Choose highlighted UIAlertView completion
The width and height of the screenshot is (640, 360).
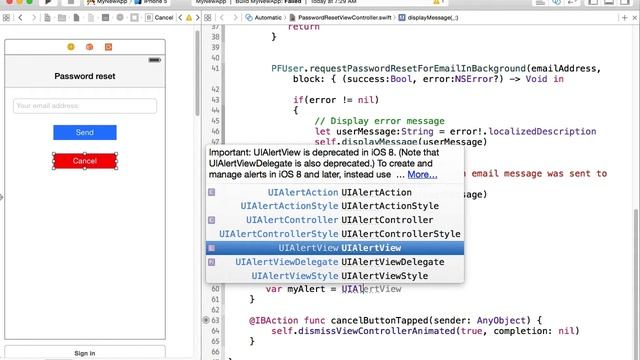[335, 248]
